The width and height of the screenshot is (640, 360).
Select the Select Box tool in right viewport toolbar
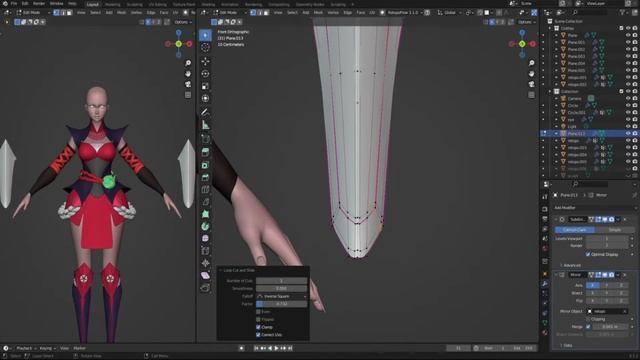click(205, 35)
